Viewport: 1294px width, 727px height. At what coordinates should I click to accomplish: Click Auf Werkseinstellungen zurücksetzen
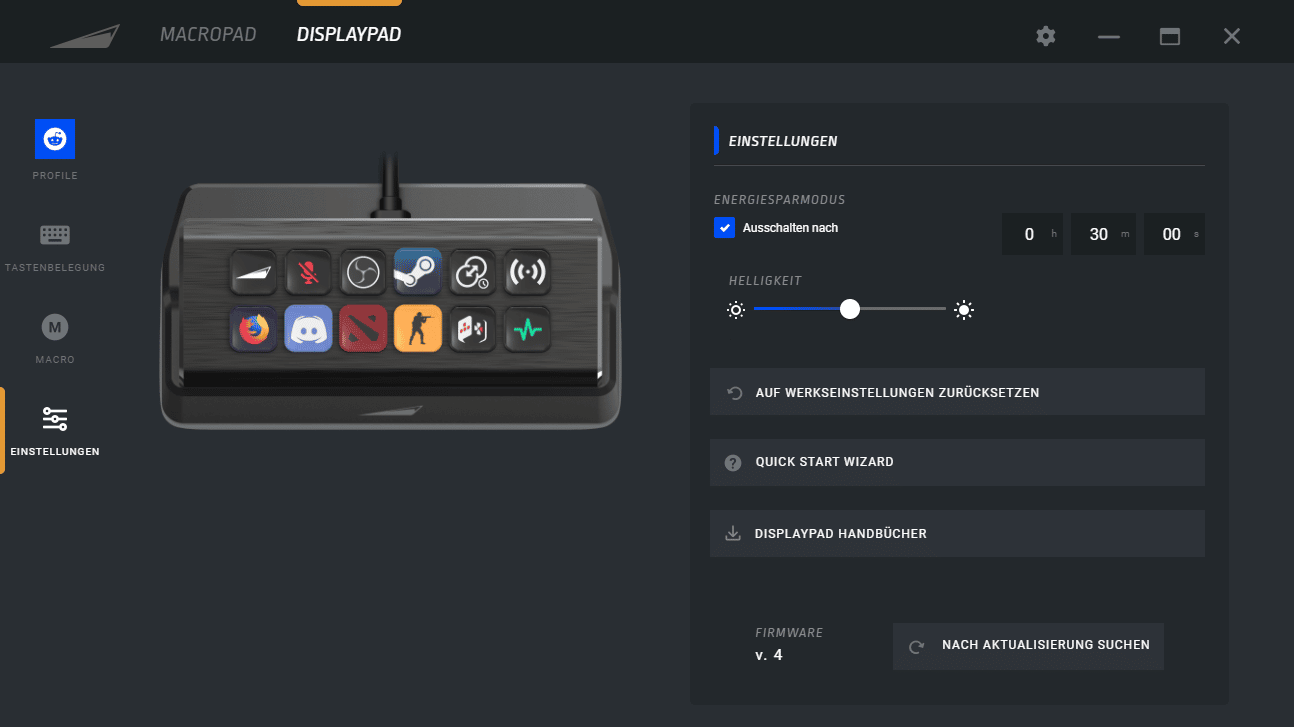[956, 392]
